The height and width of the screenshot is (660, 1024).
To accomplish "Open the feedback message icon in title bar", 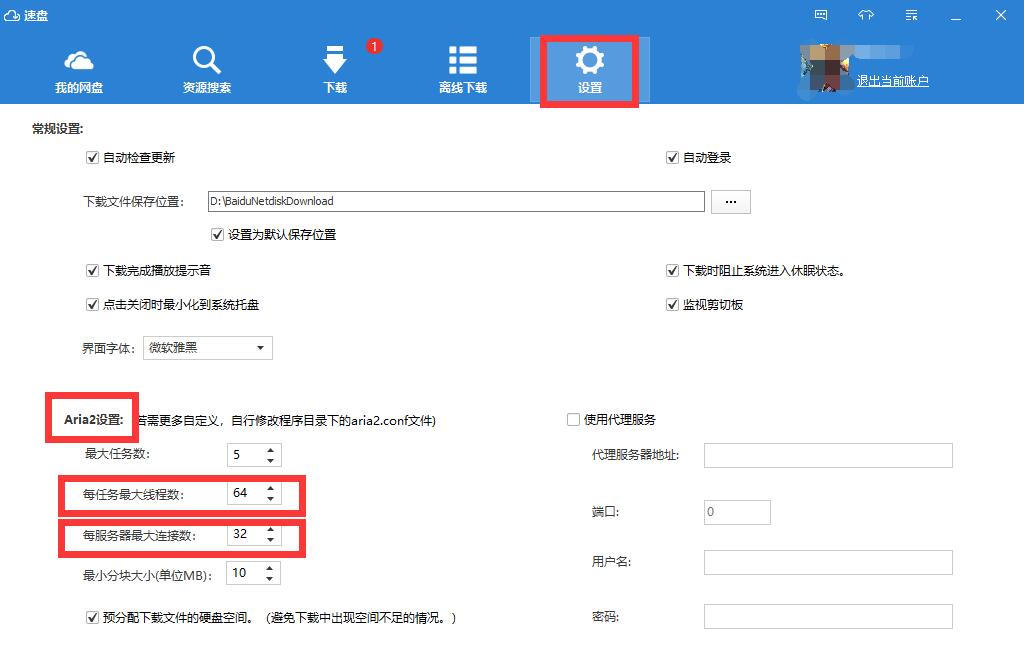I will point(821,15).
